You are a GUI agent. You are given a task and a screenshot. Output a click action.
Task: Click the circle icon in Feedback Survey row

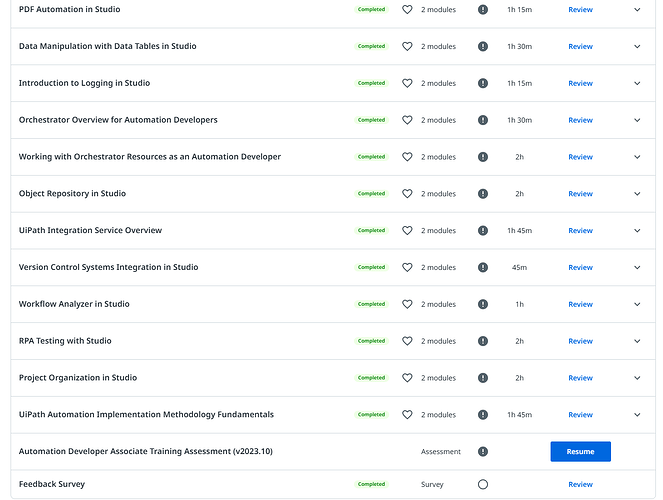click(x=482, y=484)
